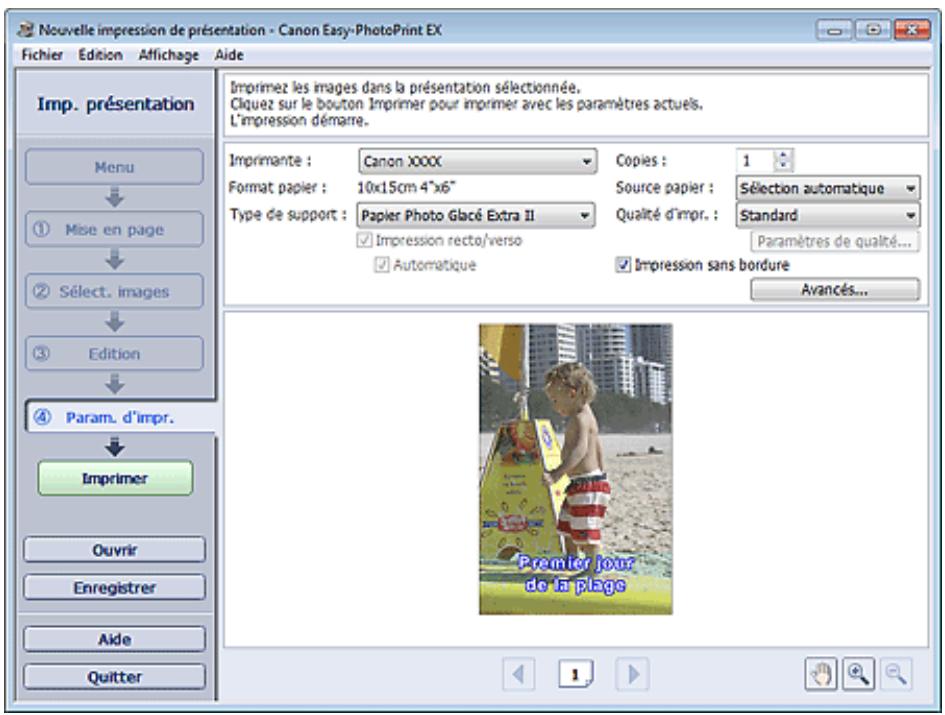Go to step 1 Mise en page
945x715 pixels.
(115, 229)
